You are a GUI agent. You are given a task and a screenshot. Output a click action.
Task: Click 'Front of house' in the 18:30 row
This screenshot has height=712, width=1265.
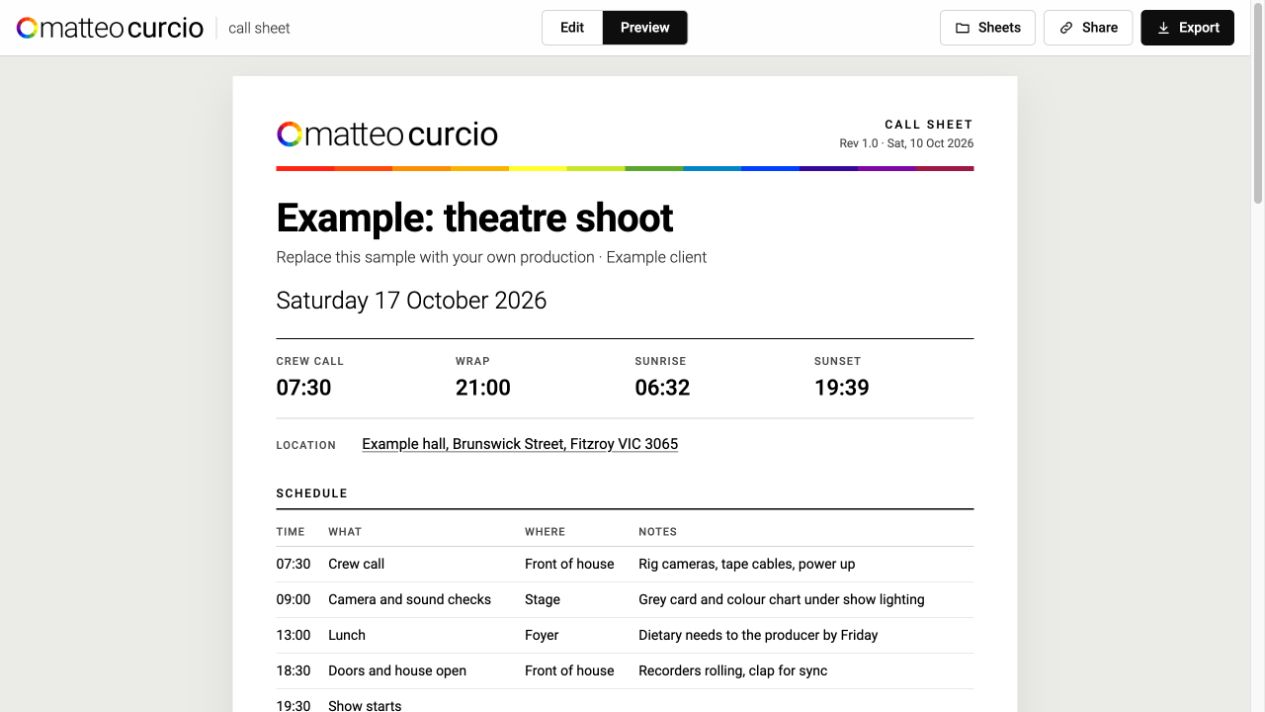pos(569,671)
